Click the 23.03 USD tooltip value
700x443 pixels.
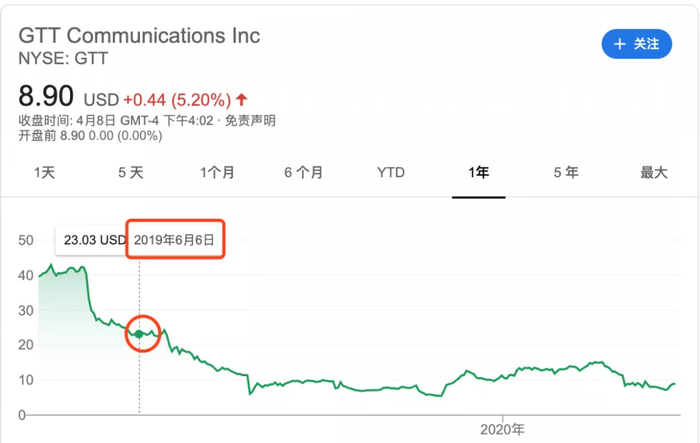coord(94,240)
